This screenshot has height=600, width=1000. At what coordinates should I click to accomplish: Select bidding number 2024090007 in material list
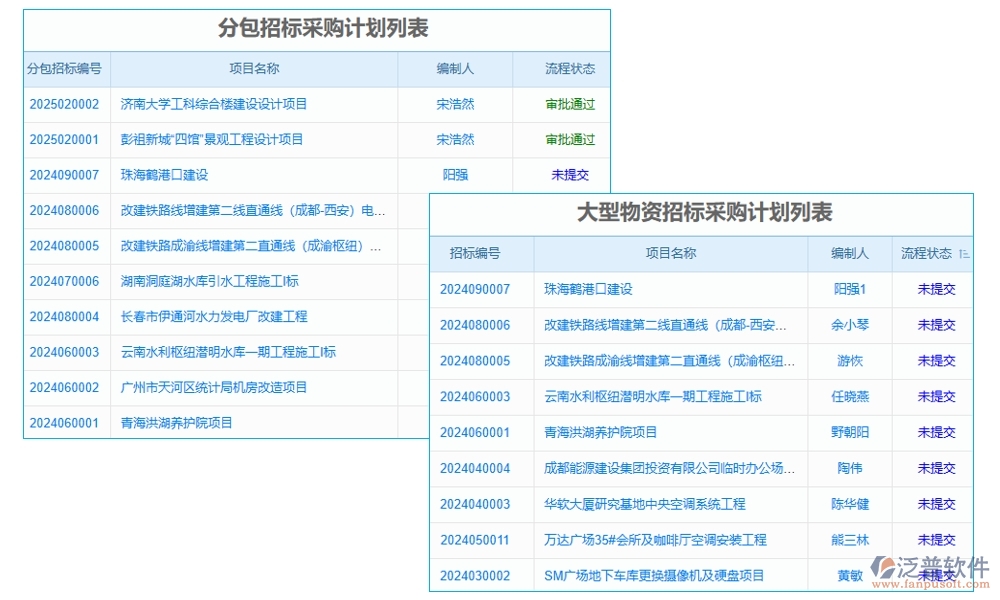(478, 289)
